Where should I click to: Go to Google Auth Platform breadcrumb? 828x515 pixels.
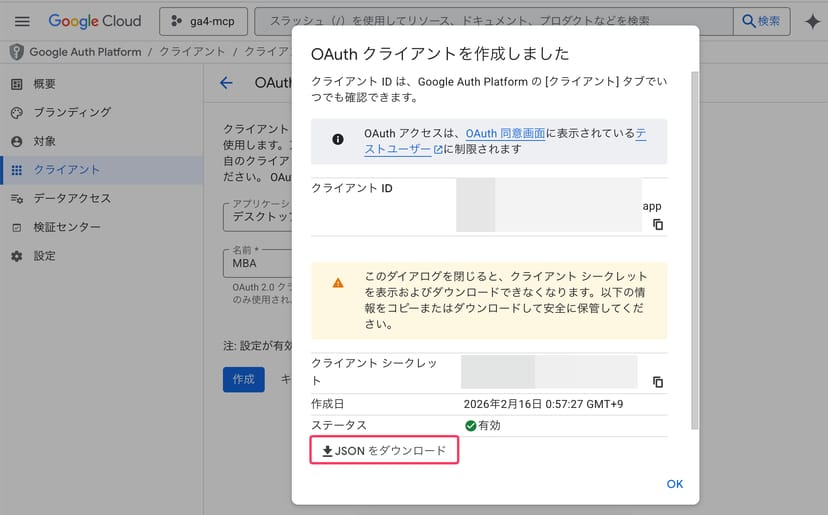(x=86, y=52)
